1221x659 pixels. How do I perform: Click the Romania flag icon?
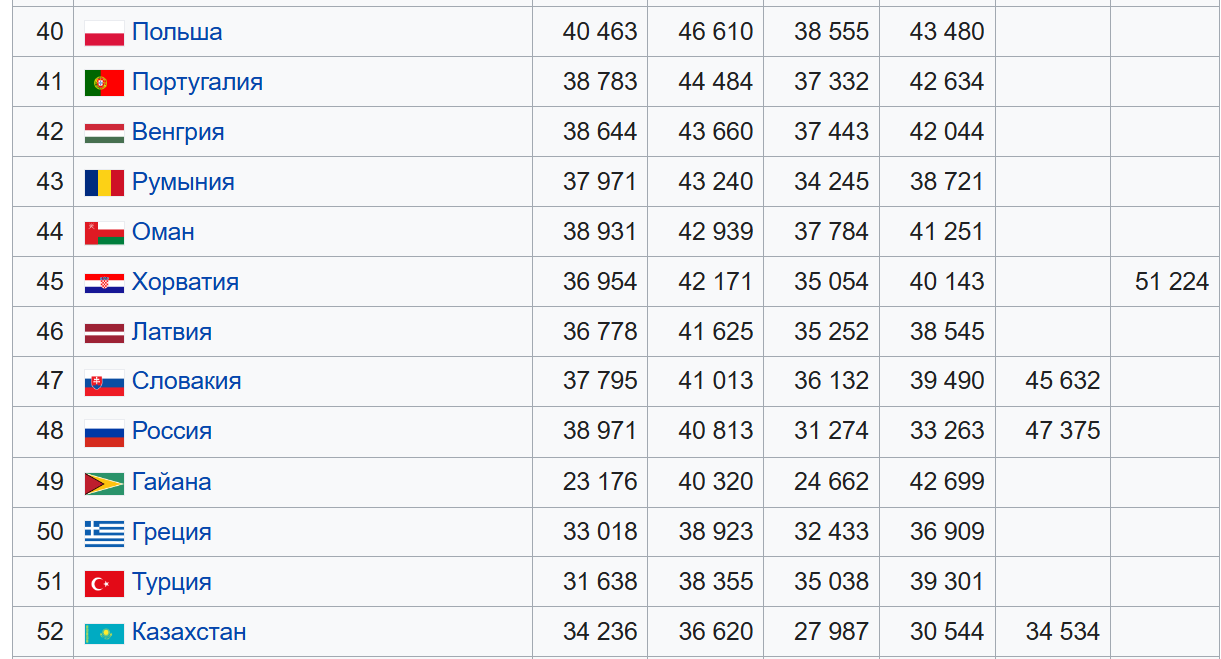pyautogui.click(x=104, y=183)
